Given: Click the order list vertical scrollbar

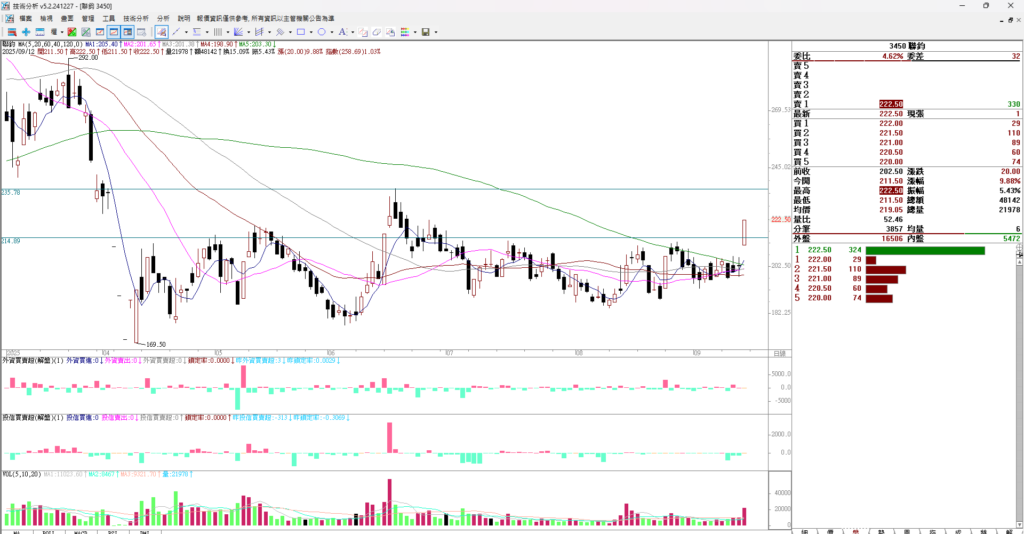Looking at the screenshot, I should pos(1019,392).
